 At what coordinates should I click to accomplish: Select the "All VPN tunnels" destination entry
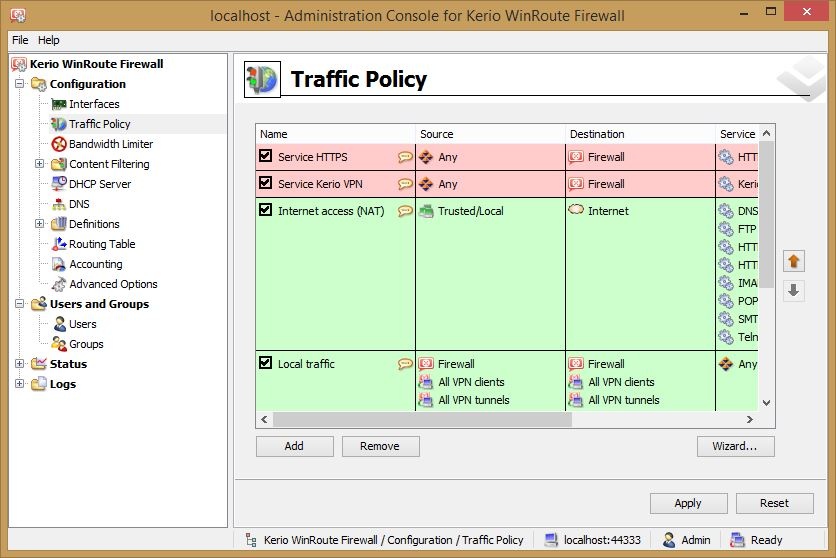coord(624,400)
